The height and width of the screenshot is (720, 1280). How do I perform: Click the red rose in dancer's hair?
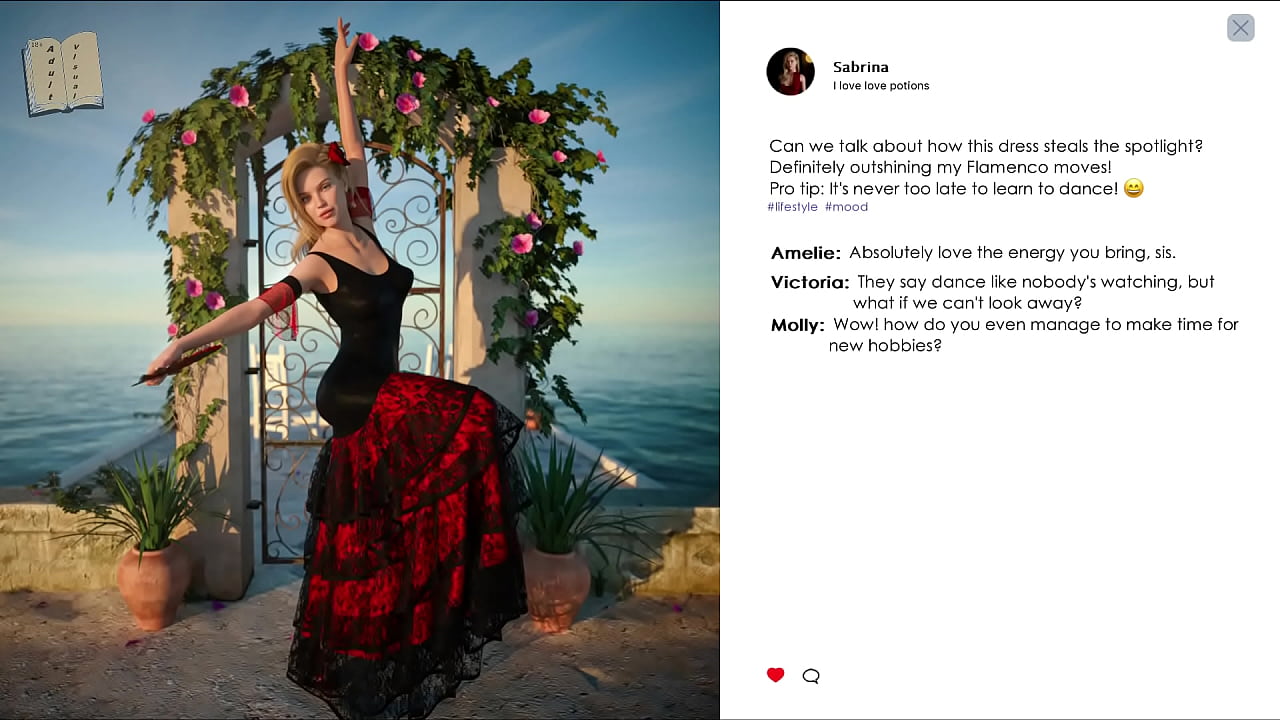click(x=337, y=153)
